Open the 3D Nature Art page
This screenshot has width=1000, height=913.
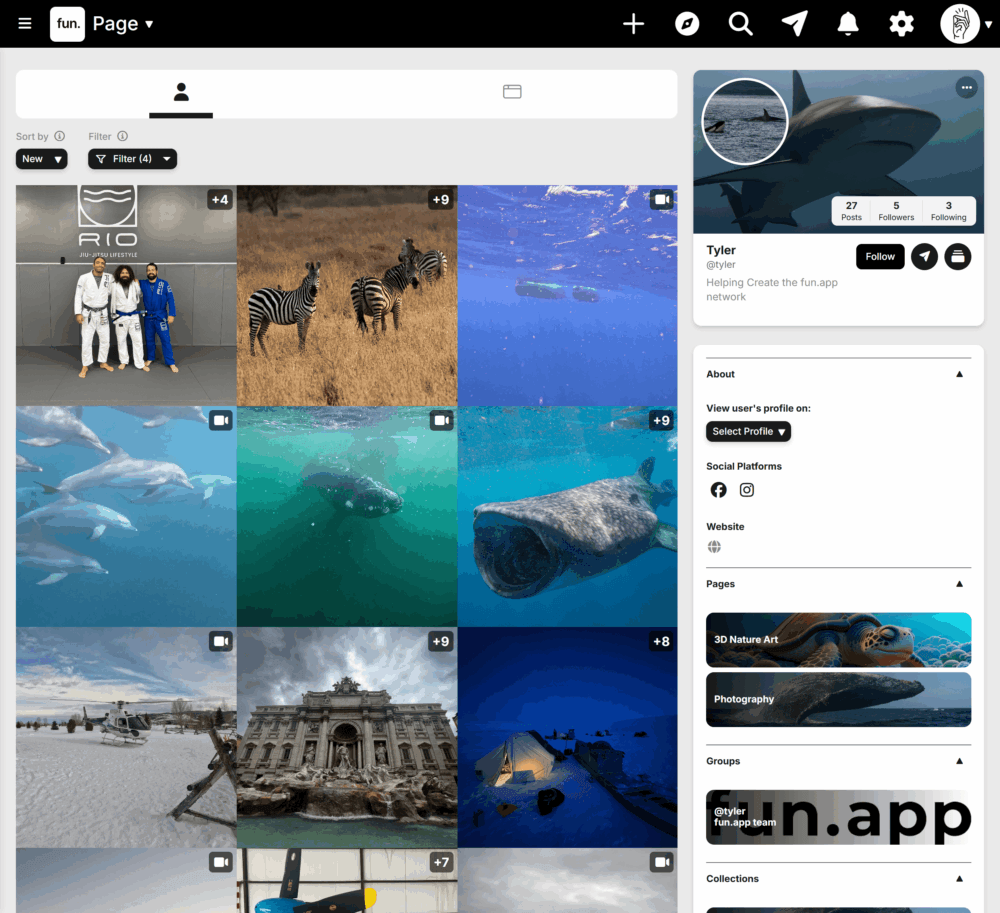tap(838, 640)
